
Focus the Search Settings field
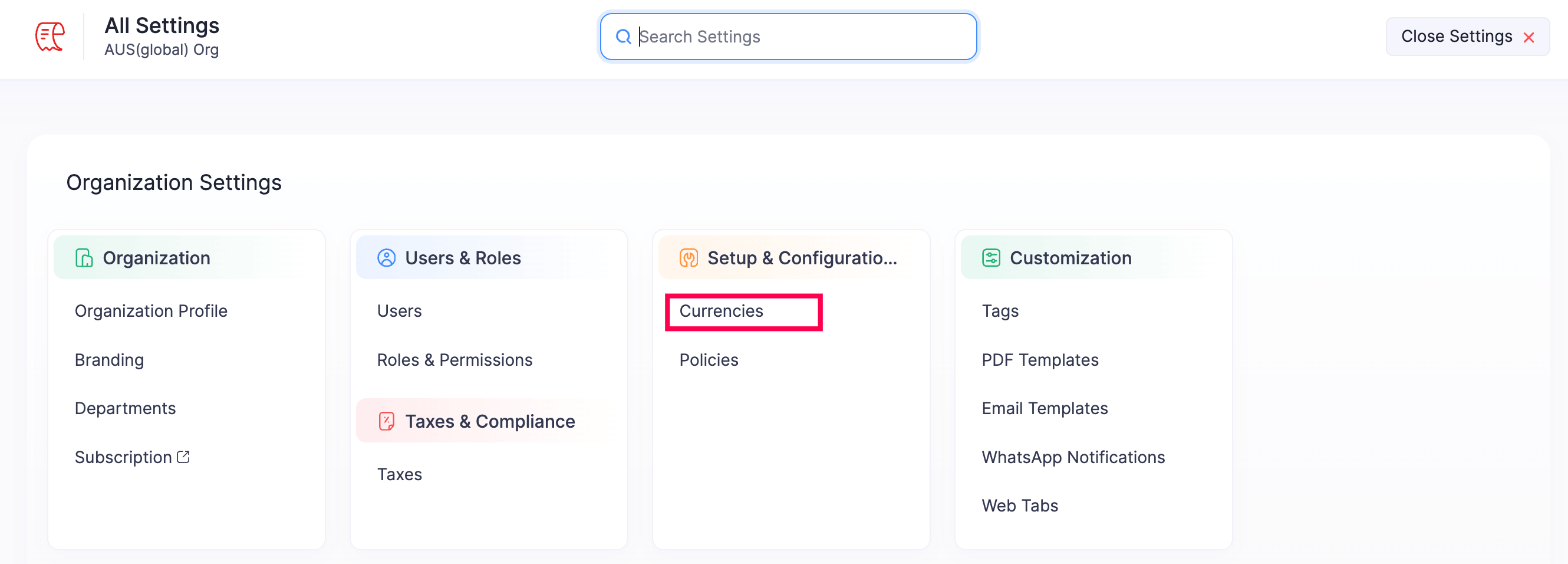[x=798, y=37]
